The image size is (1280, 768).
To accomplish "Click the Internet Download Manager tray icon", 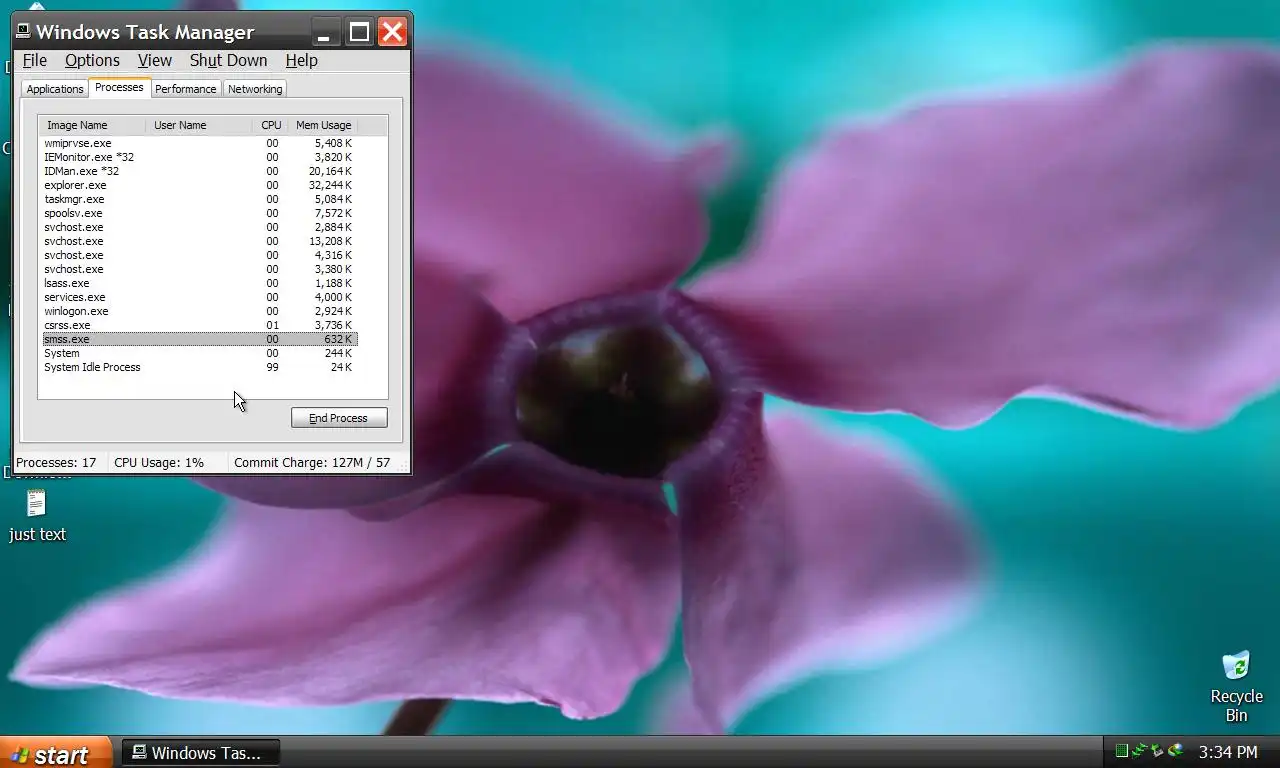I will (1175, 751).
